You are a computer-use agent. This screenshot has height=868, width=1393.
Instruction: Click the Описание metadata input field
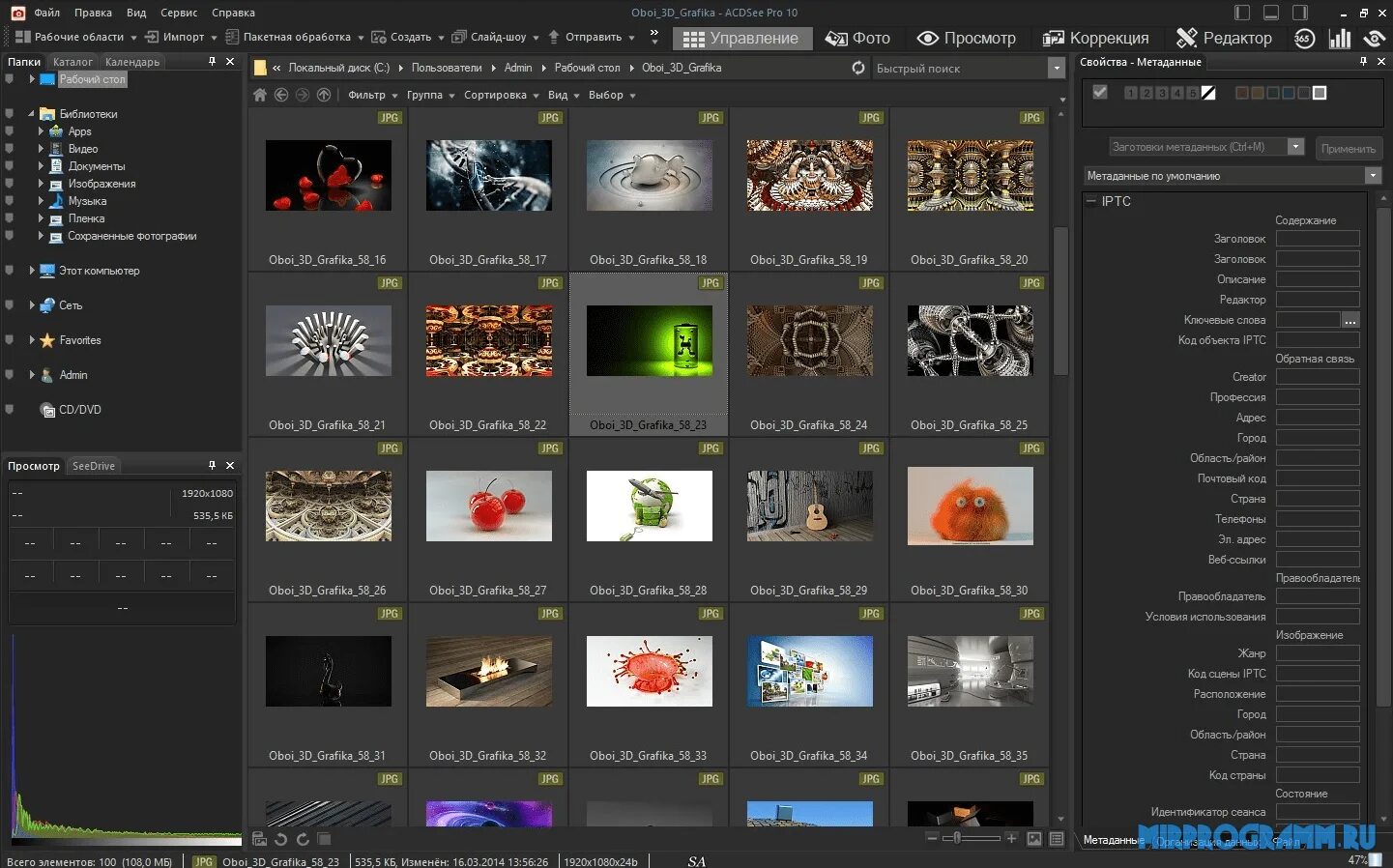tap(1318, 279)
